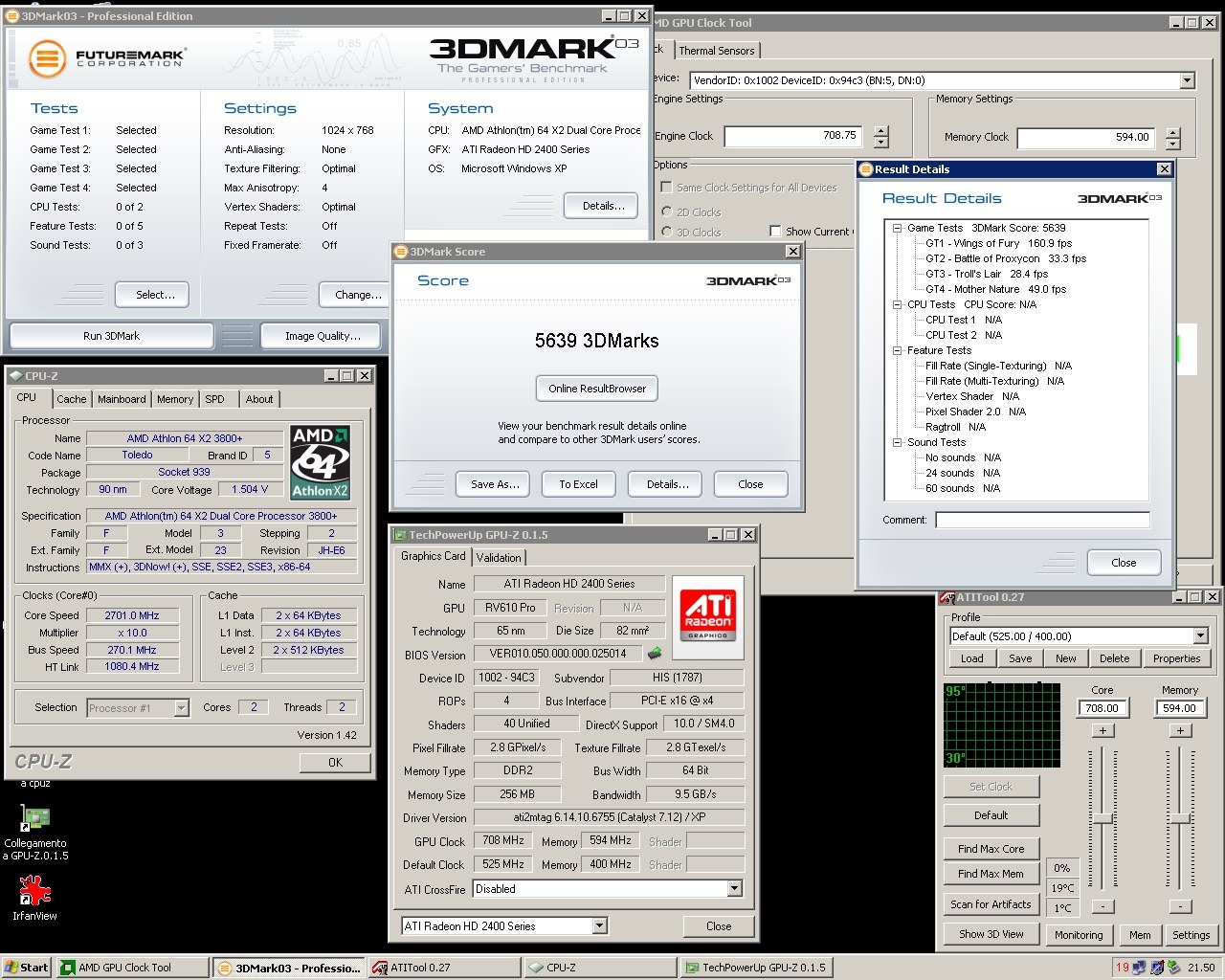1225x980 pixels.
Task: Click the 3DMark03 logo in Score dialog
Action: (x=747, y=280)
